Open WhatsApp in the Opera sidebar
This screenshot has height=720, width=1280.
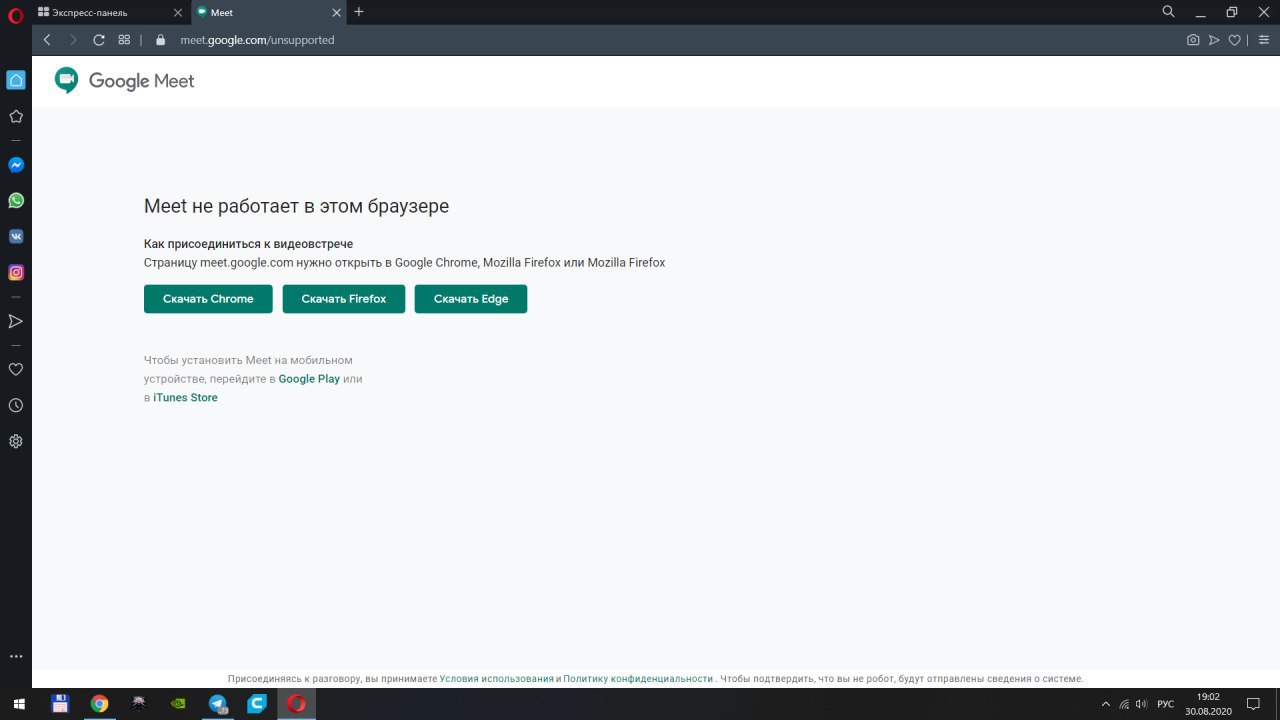click(16, 201)
